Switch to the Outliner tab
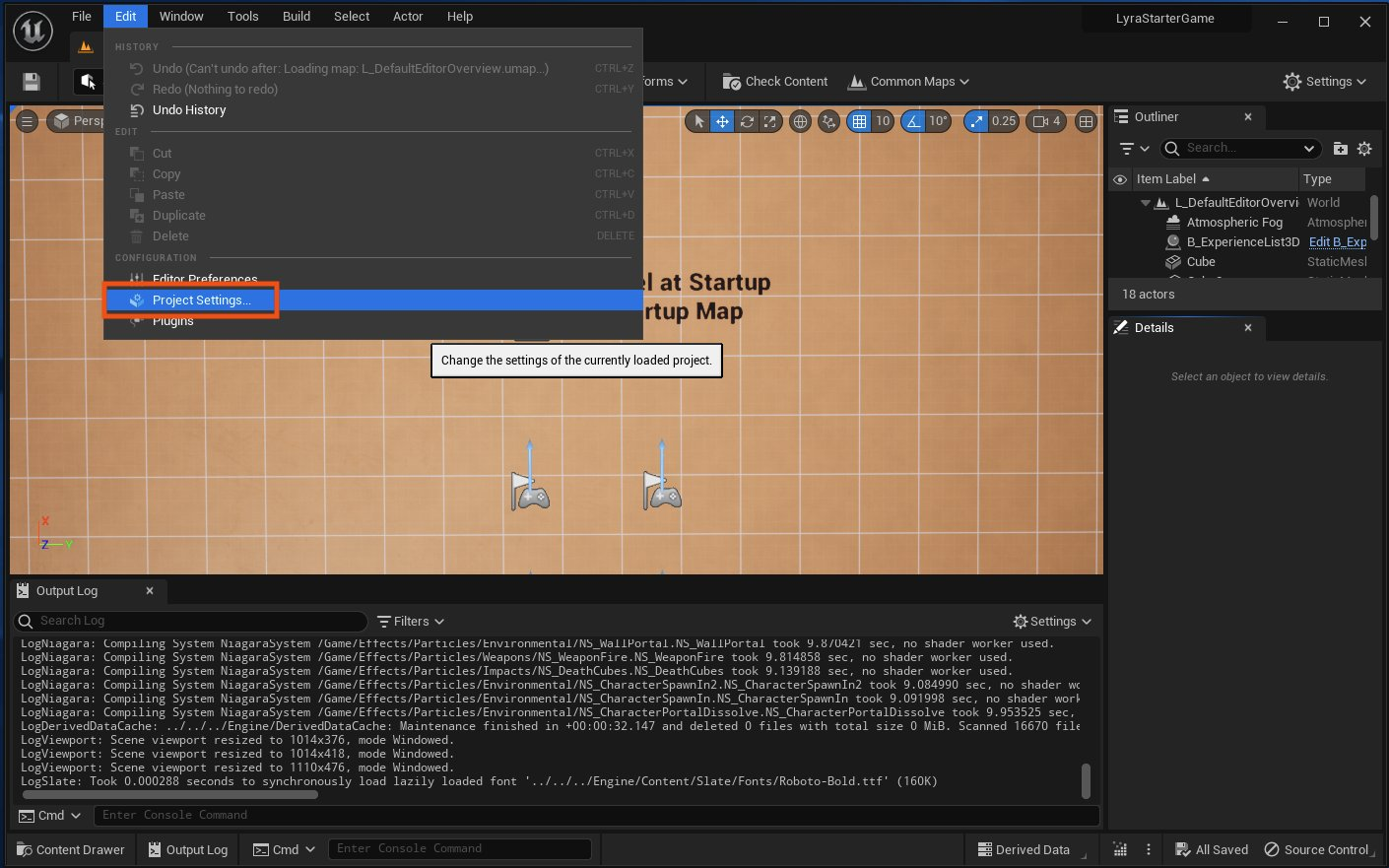This screenshot has width=1389, height=868. (1186, 117)
